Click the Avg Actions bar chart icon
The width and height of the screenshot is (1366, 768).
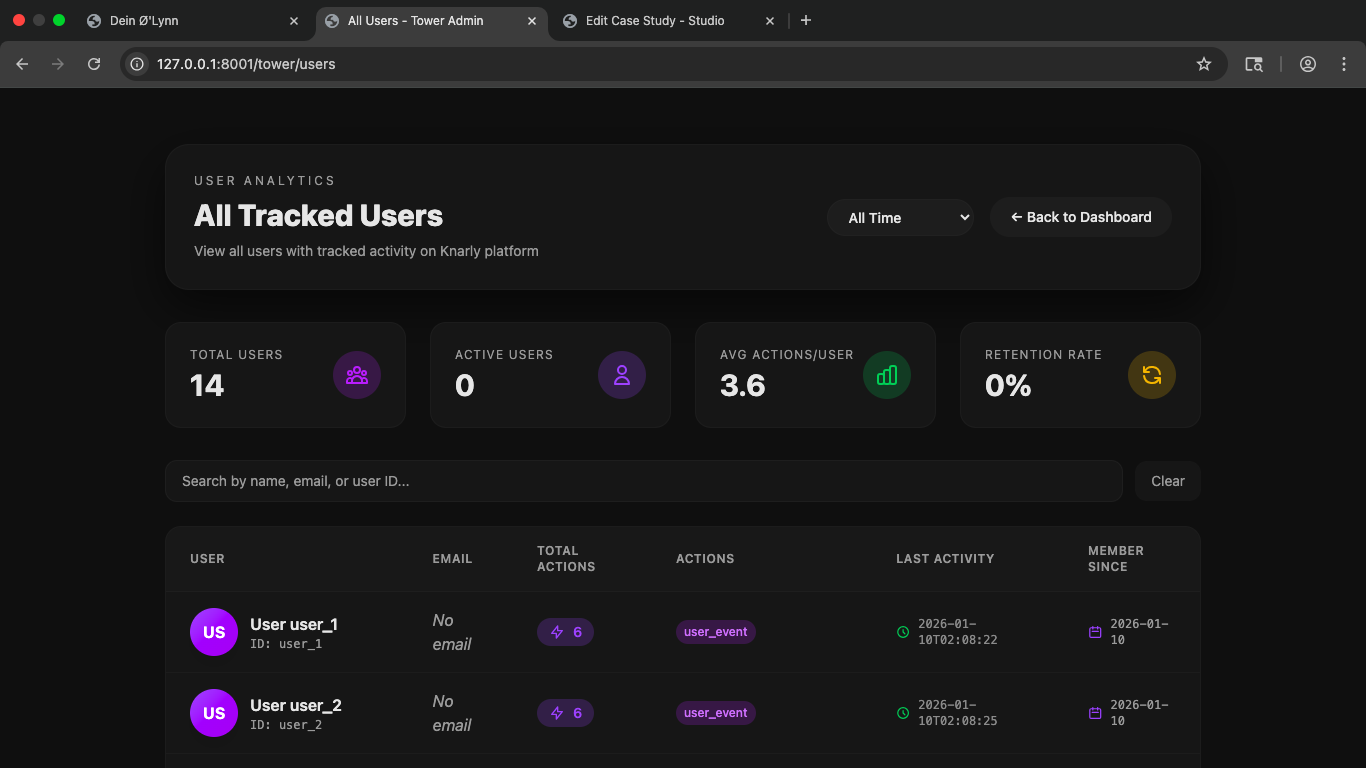[887, 375]
